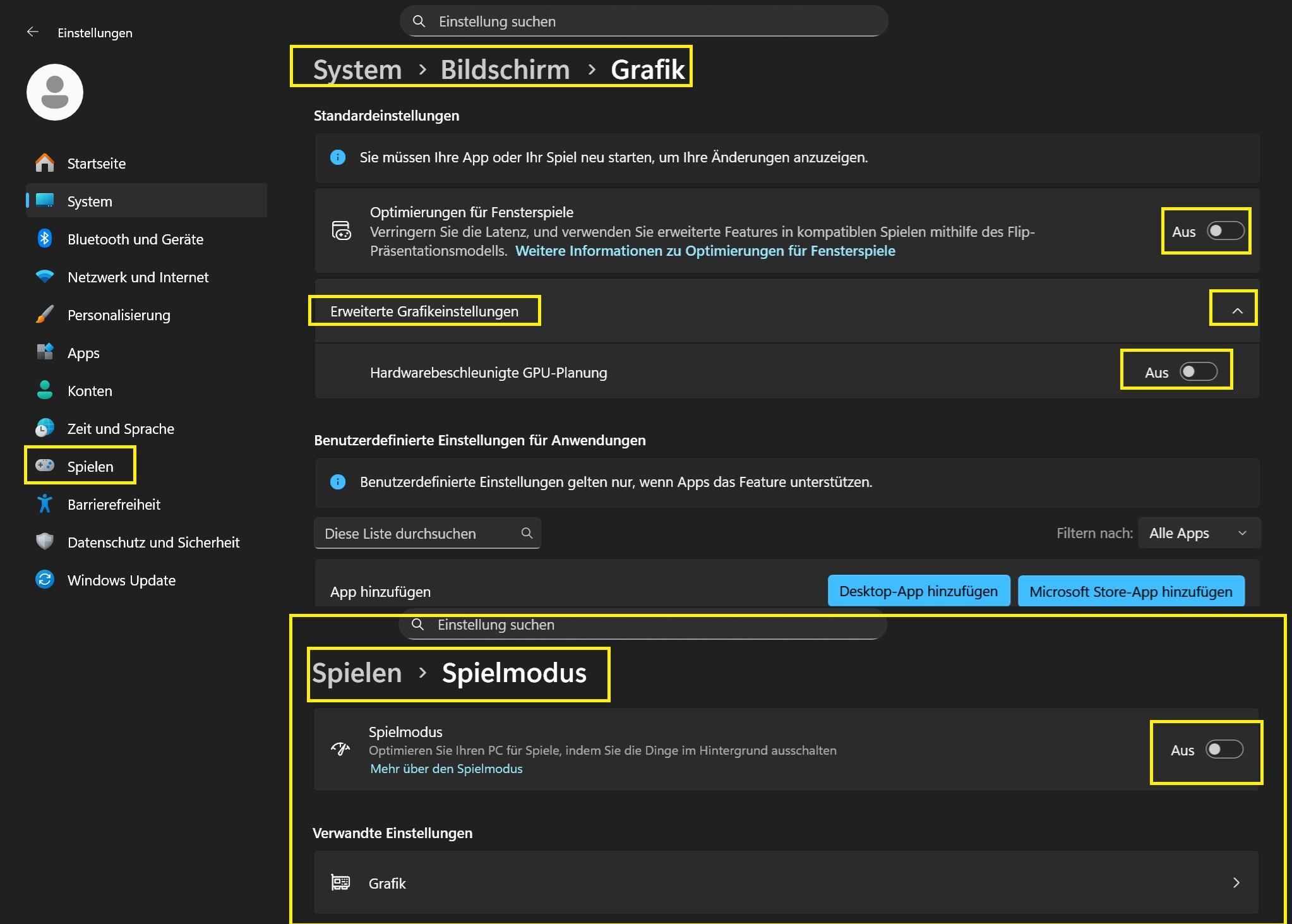Click Microsoft Store-App hinzufügen button
The height and width of the screenshot is (924, 1292).
pos(1130,591)
